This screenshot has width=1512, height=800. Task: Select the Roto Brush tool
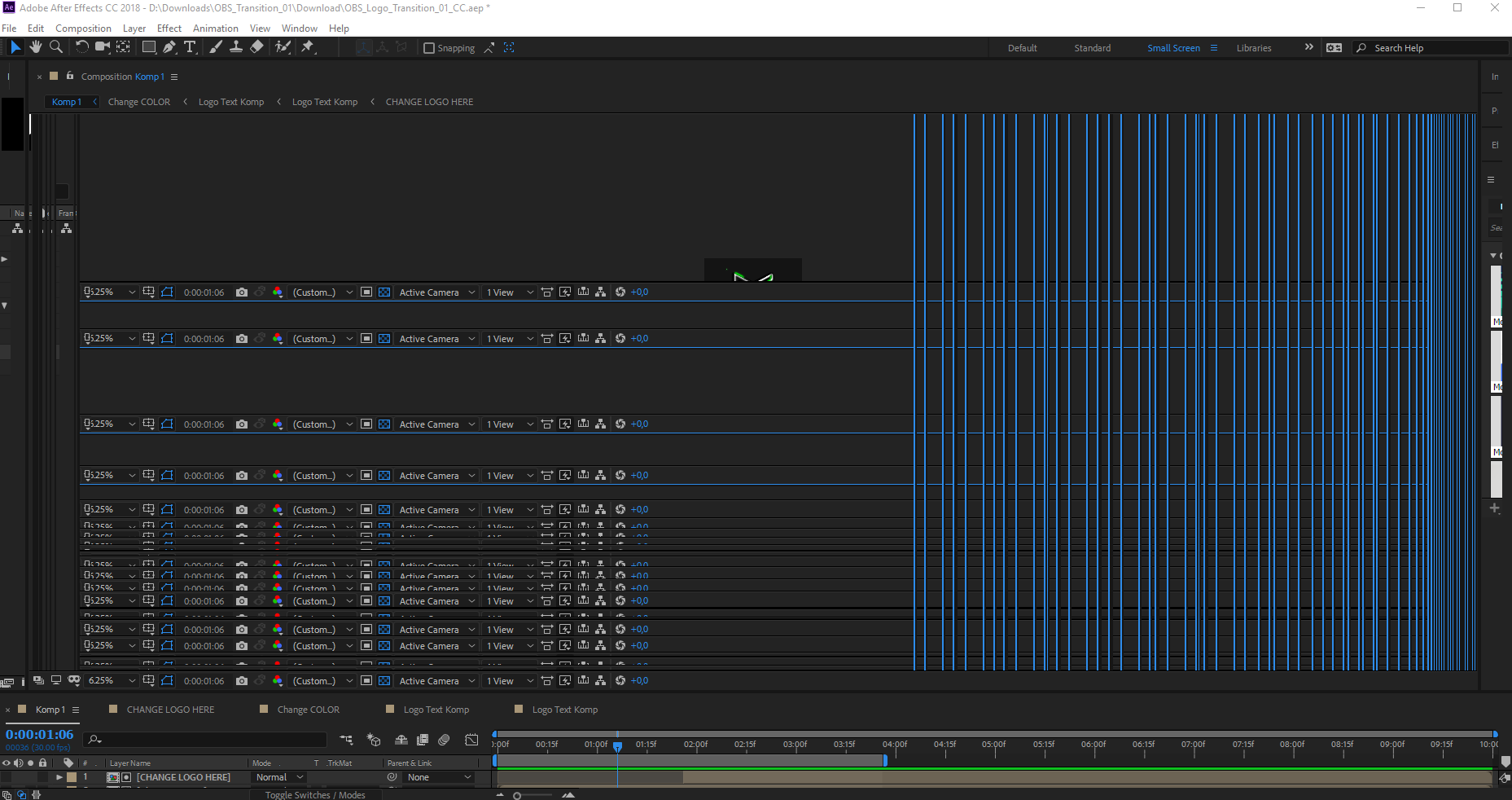(x=283, y=47)
